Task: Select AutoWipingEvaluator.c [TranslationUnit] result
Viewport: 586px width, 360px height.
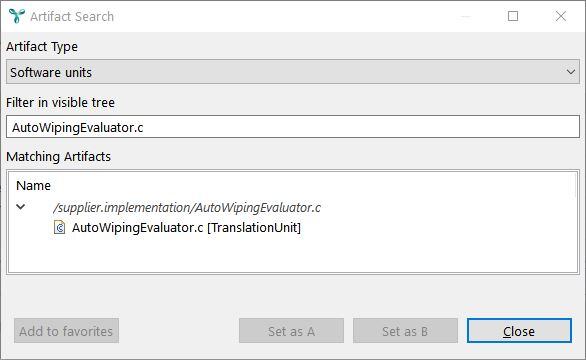Action: point(186,227)
